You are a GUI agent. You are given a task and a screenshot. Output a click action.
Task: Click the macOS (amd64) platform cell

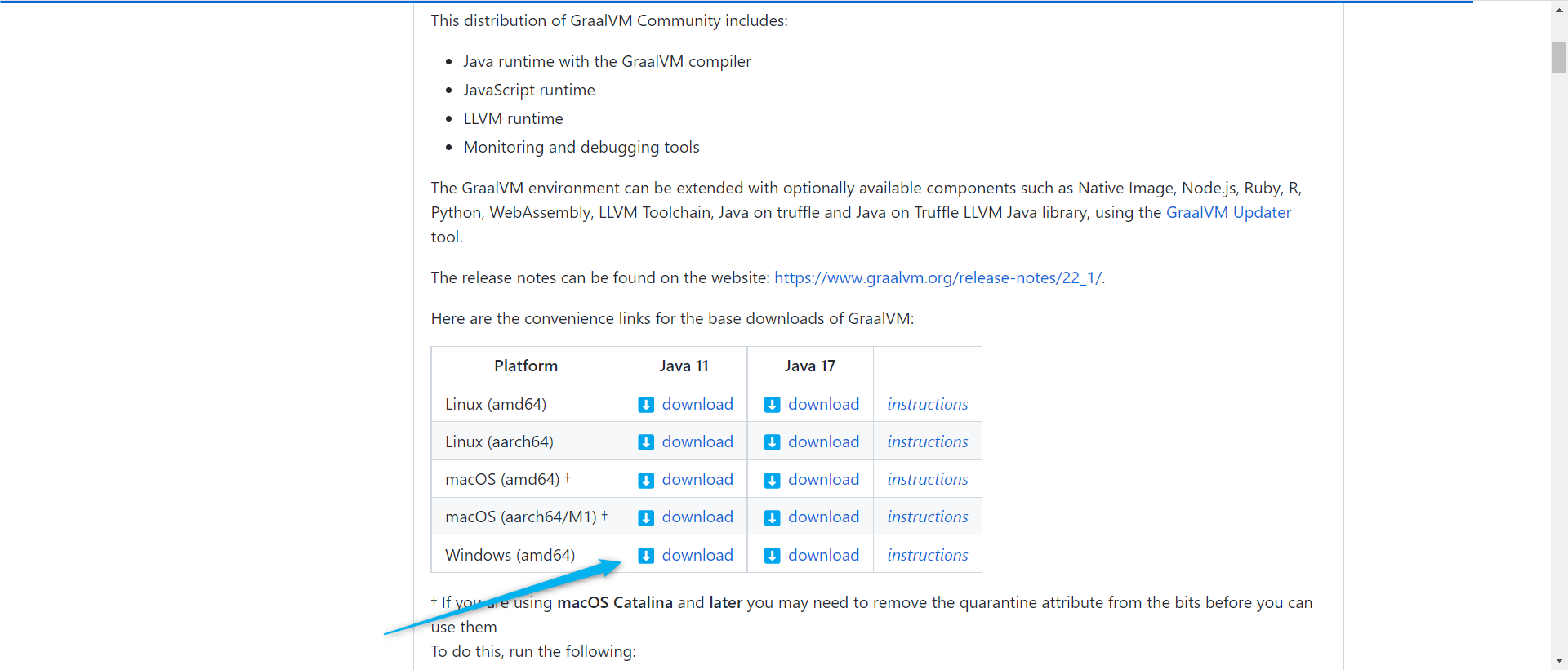pyautogui.click(x=526, y=479)
